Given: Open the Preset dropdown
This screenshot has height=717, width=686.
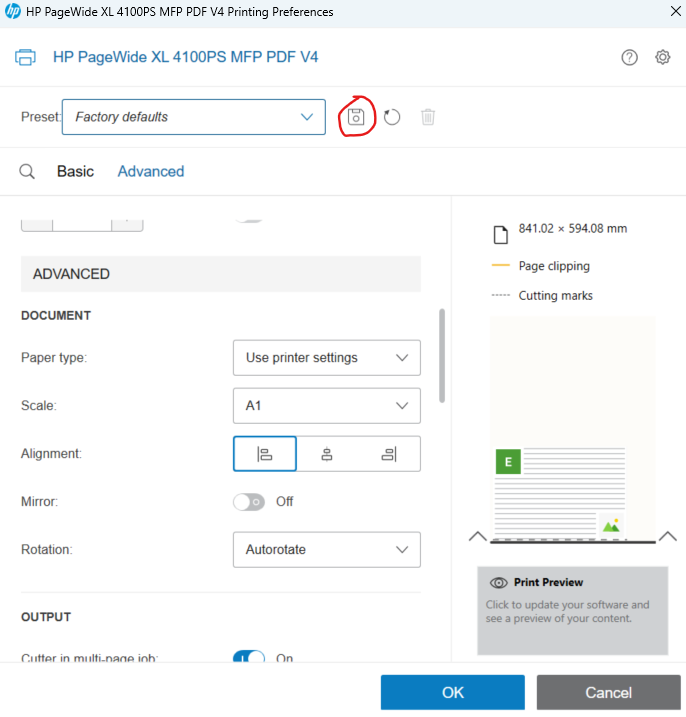Looking at the screenshot, I should tap(194, 117).
